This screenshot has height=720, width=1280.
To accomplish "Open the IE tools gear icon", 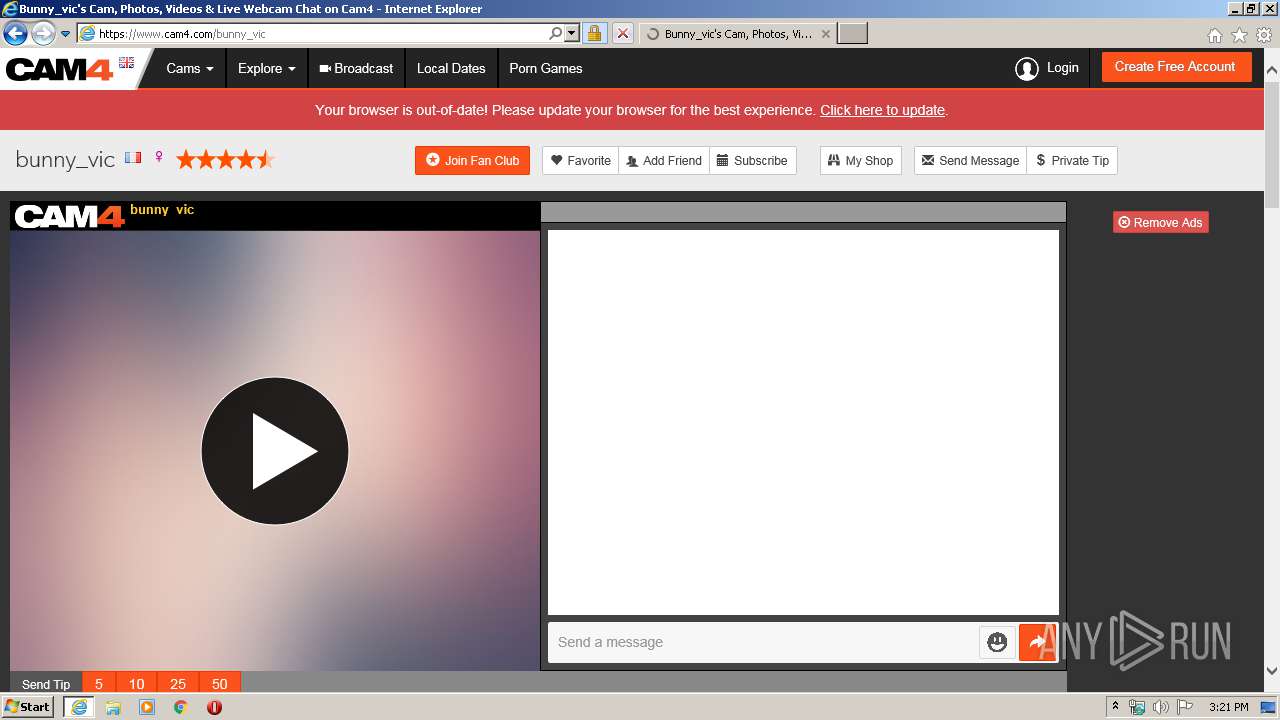I will [1264, 35].
